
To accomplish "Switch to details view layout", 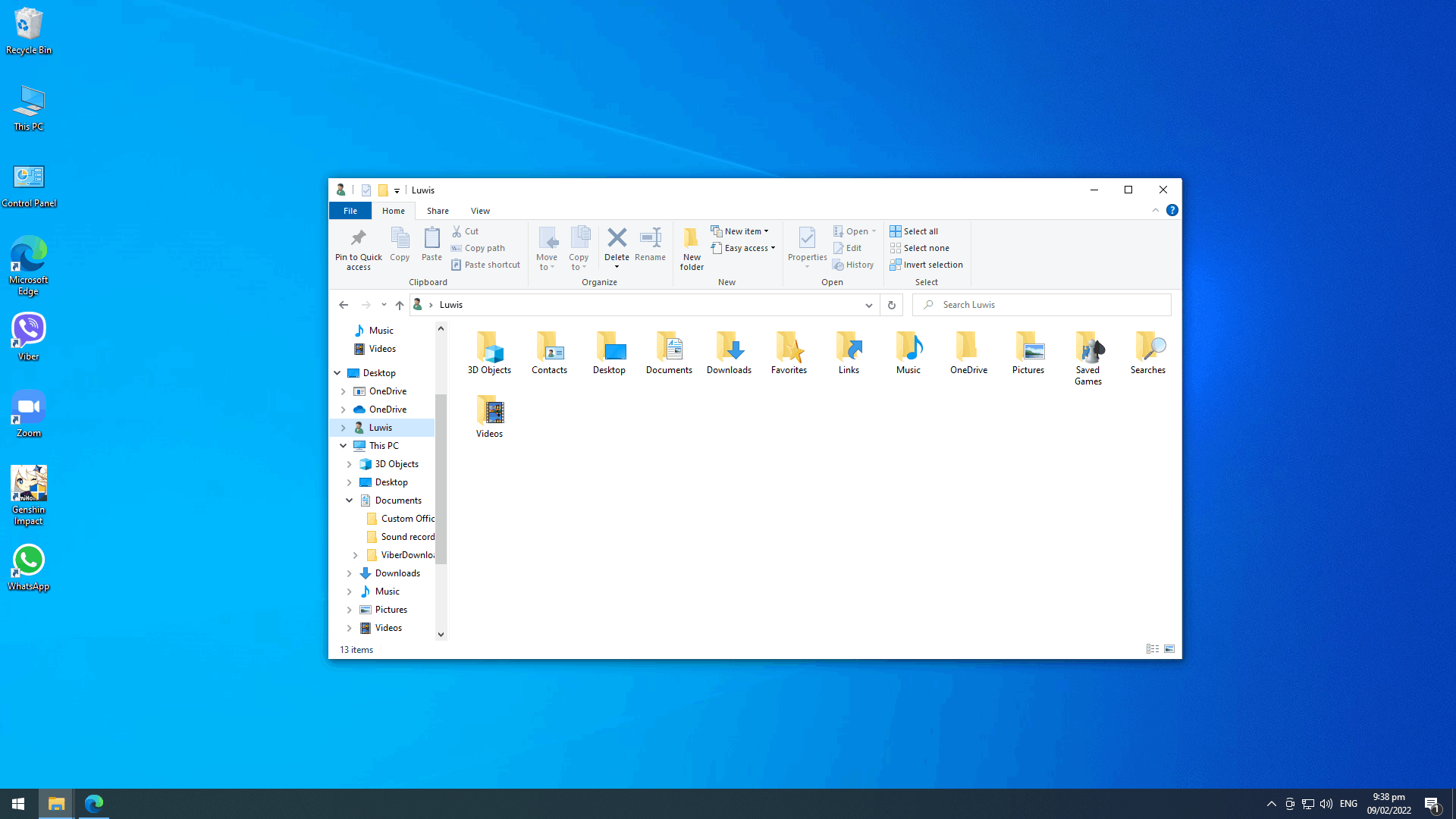I will coord(1152,649).
